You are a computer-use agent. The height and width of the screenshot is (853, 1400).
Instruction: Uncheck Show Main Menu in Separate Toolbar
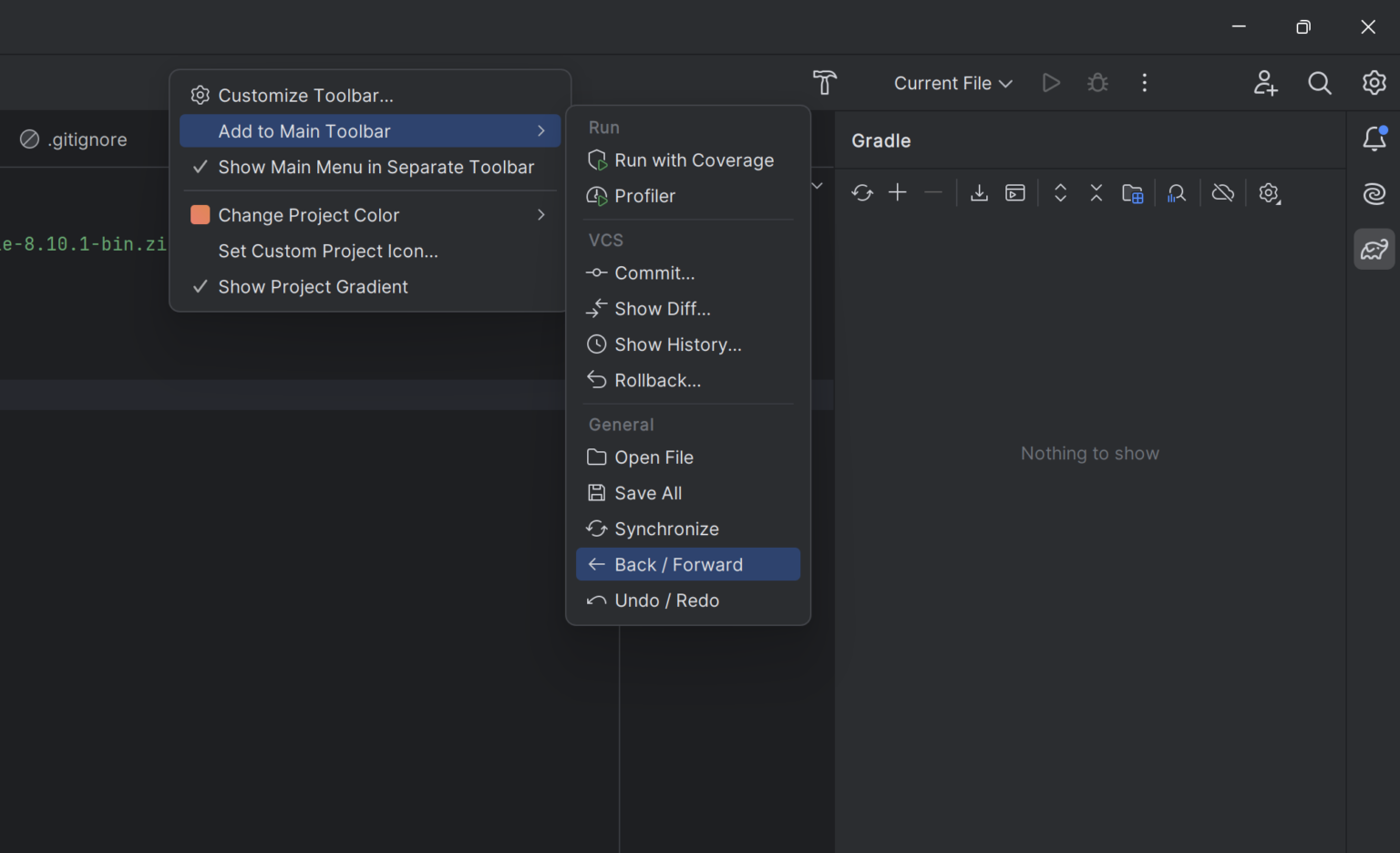coord(376,167)
